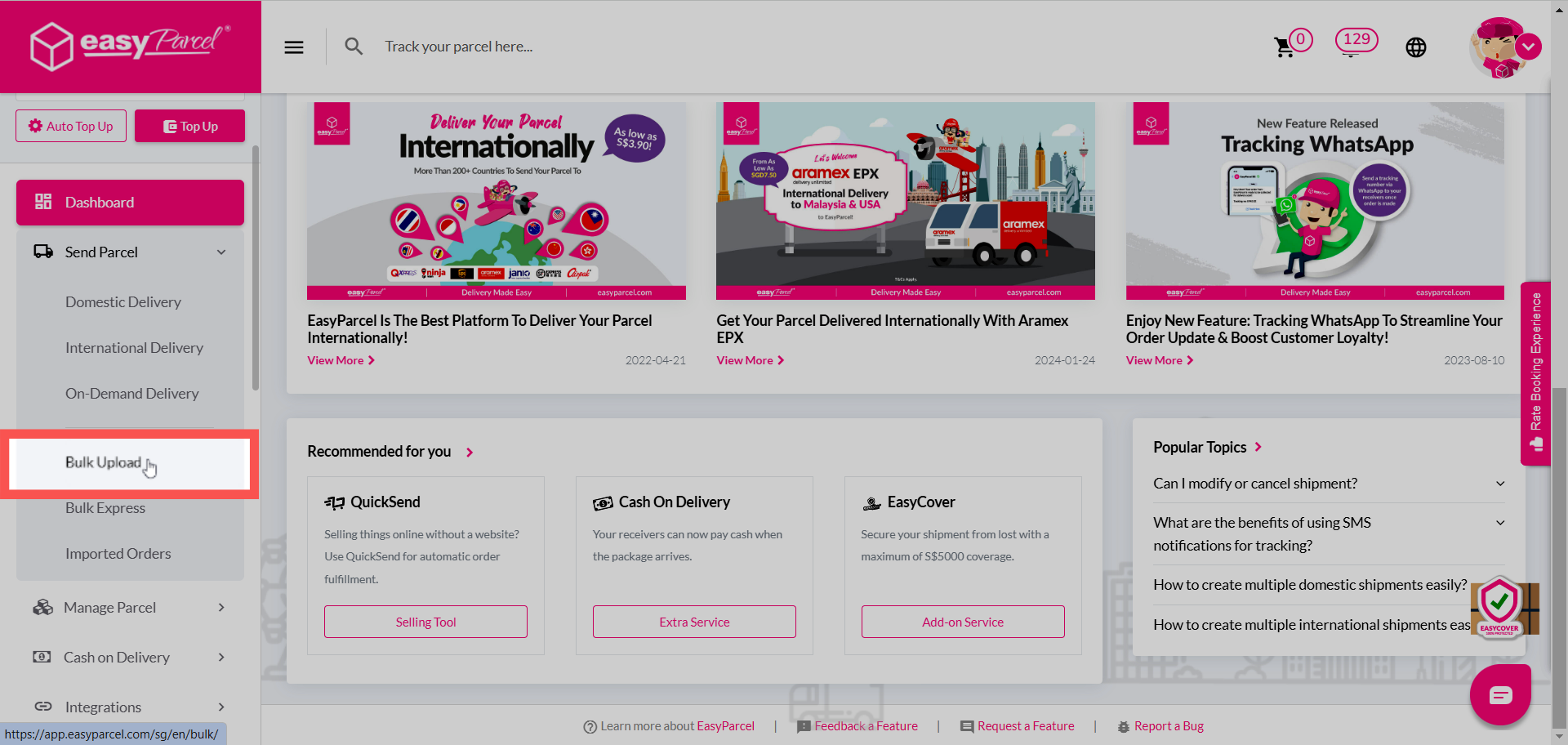Open Rate Booking Experience side tab

[x=1535, y=373]
